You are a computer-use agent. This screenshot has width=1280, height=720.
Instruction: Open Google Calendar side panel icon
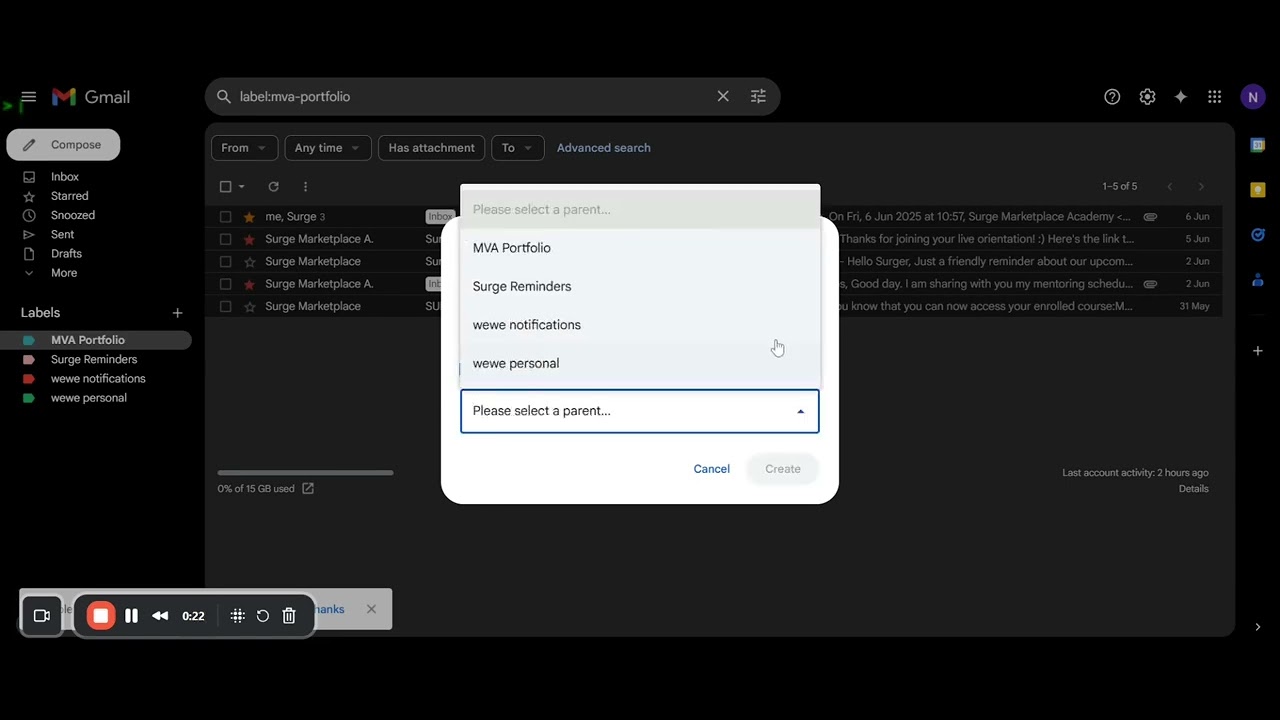[x=1258, y=145]
